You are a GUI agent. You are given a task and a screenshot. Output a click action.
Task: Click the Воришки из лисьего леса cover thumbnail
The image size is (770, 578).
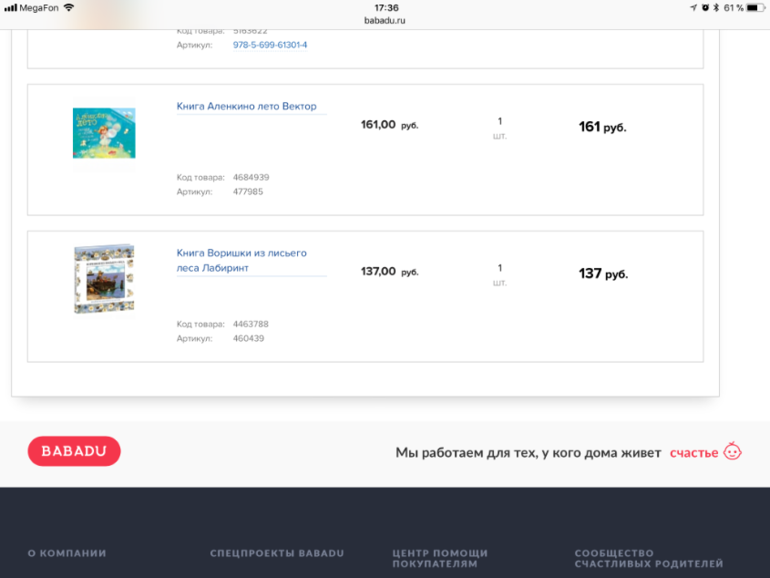[x=104, y=279]
